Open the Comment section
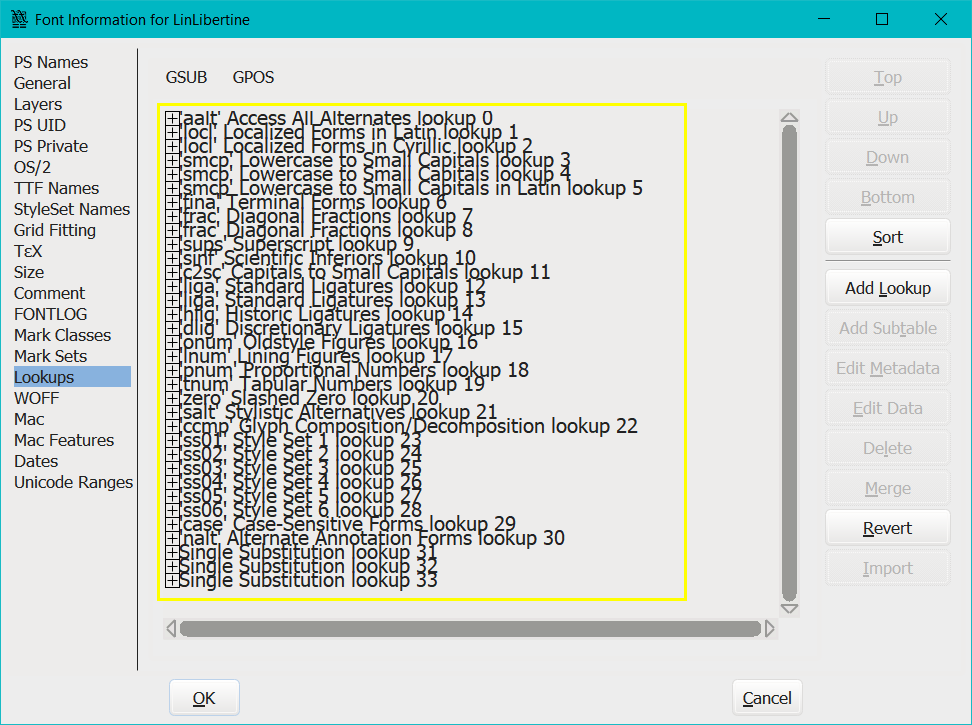Image resolution: width=972 pixels, height=725 pixels. (x=49, y=293)
